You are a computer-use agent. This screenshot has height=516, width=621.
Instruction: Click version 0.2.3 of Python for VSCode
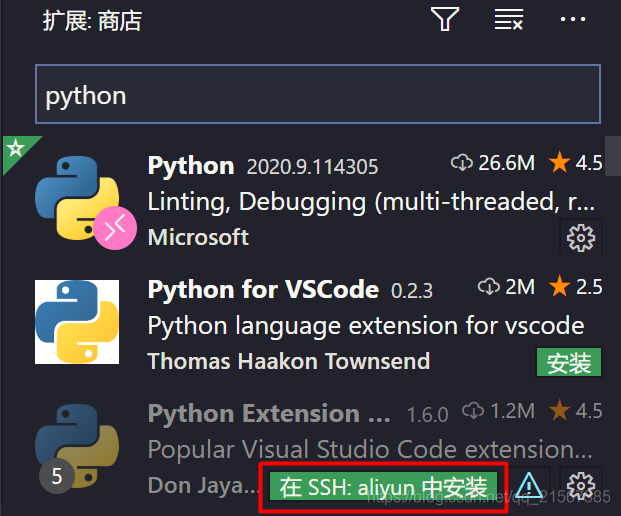point(412,291)
